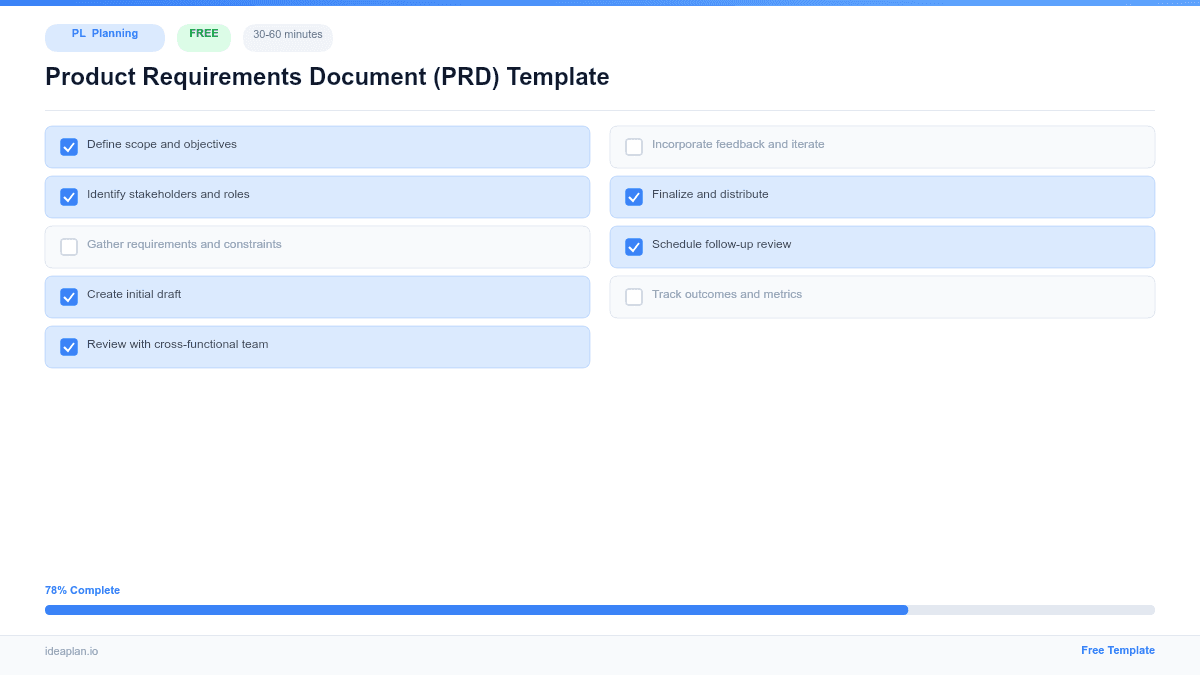1200x675 pixels.
Task: Click the "30-60 minutes" duration pill
Action: [x=287, y=37]
